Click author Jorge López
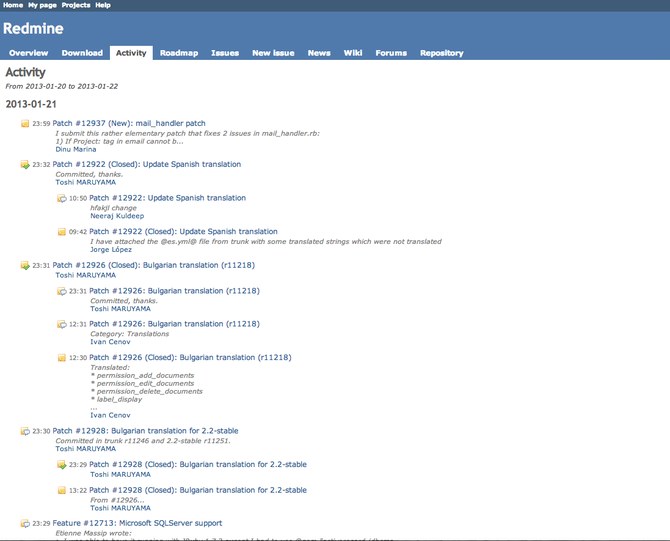Image resolution: width=670 pixels, height=541 pixels. (x=111, y=250)
